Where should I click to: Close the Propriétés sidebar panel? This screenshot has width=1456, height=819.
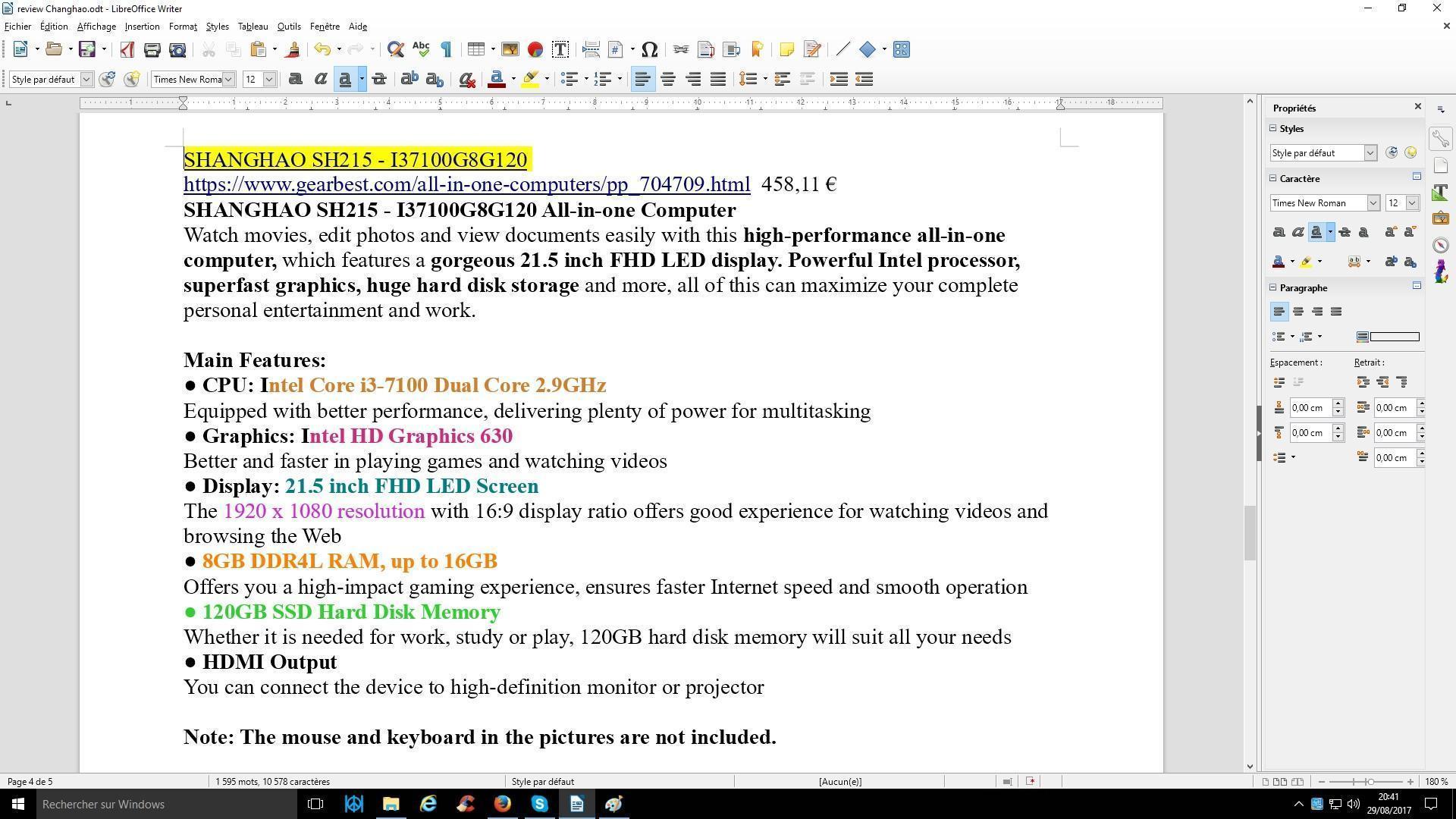coord(1417,107)
